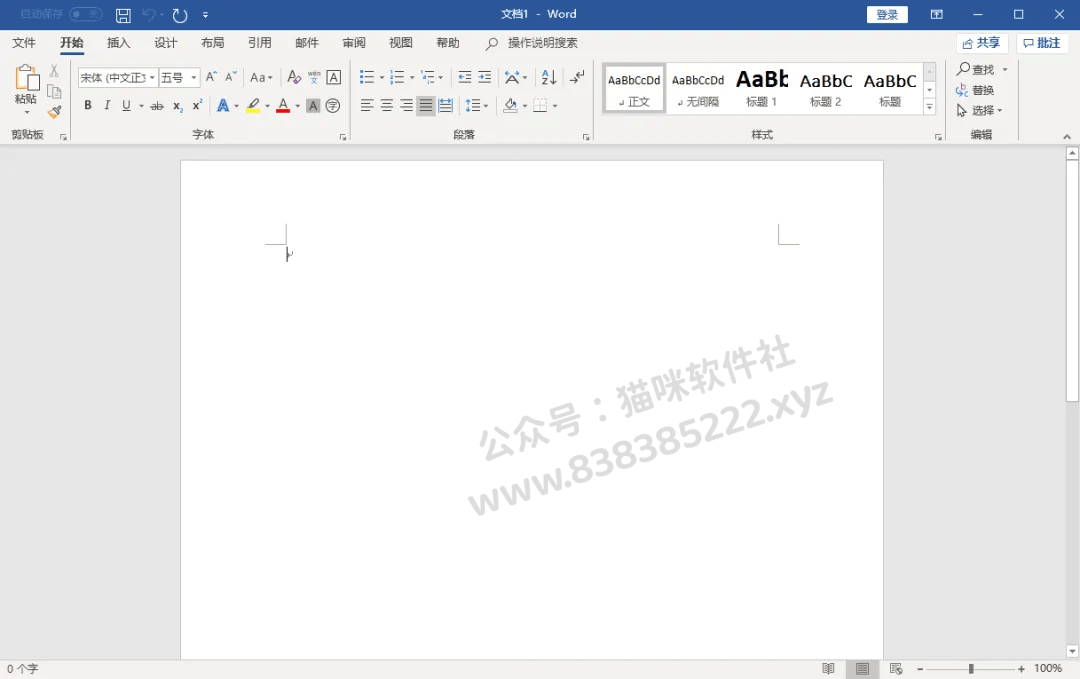This screenshot has height=679, width=1080.
Task: Click the 共享 share button
Action: click(982, 43)
